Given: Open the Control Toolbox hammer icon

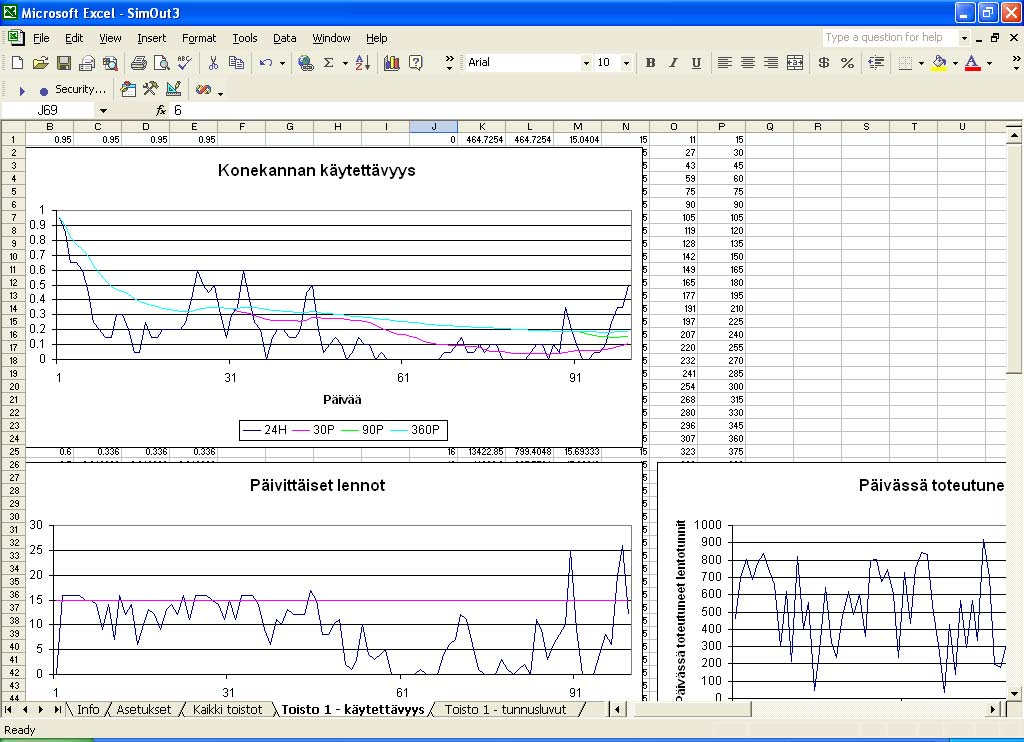Looking at the screenshot, I should point(151,89).
